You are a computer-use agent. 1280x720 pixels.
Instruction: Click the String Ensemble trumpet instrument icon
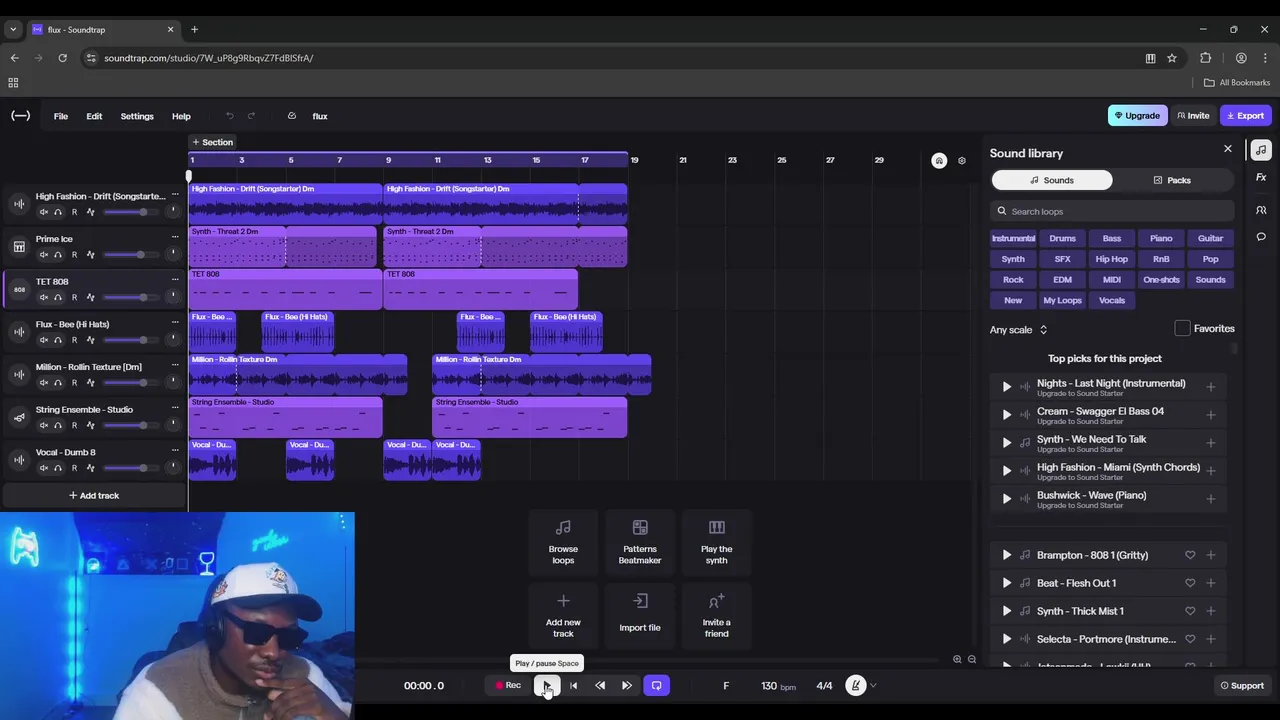pos(19,417)
